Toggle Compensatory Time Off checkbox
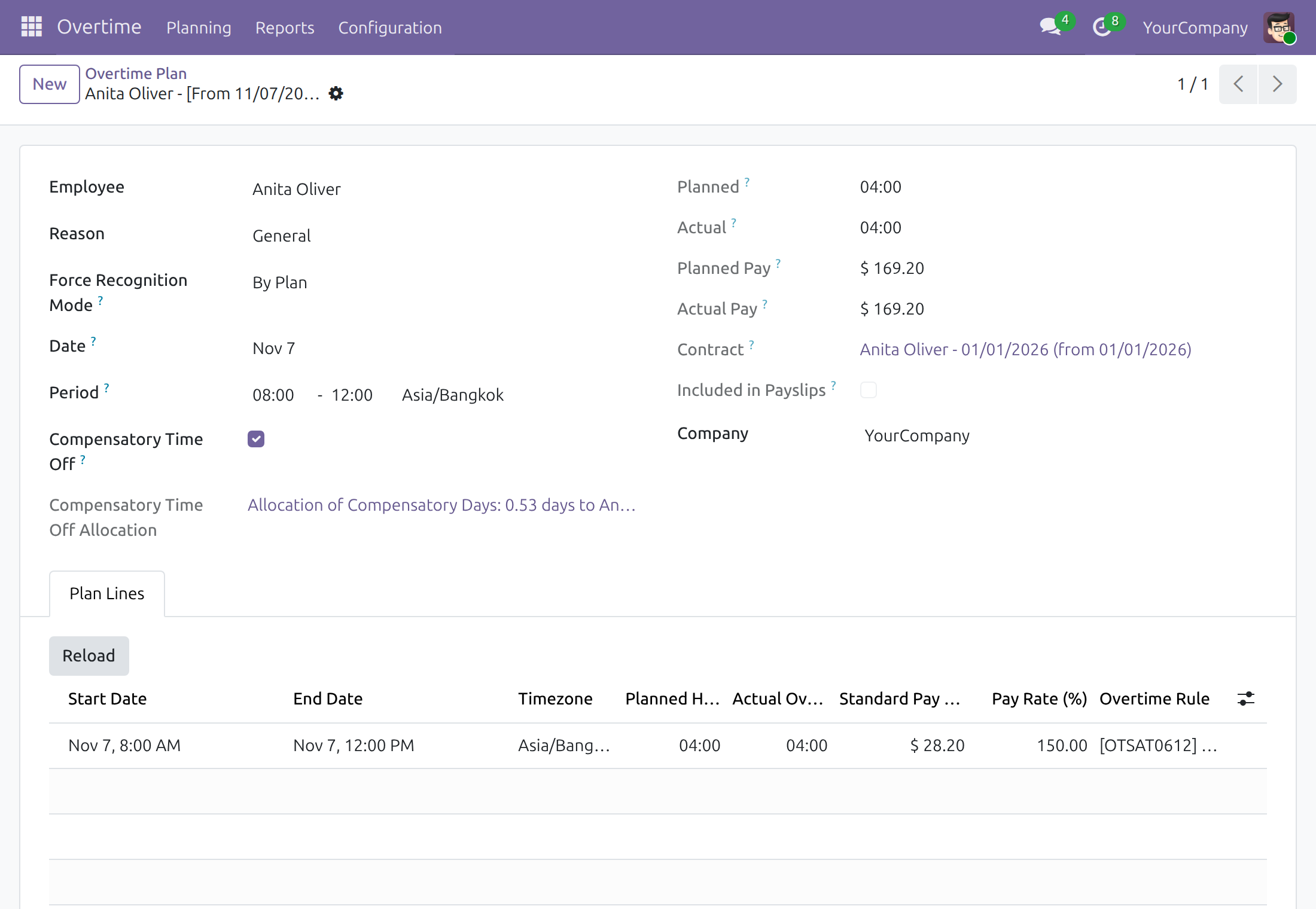The image size is (1316, 909). [256, 439]
